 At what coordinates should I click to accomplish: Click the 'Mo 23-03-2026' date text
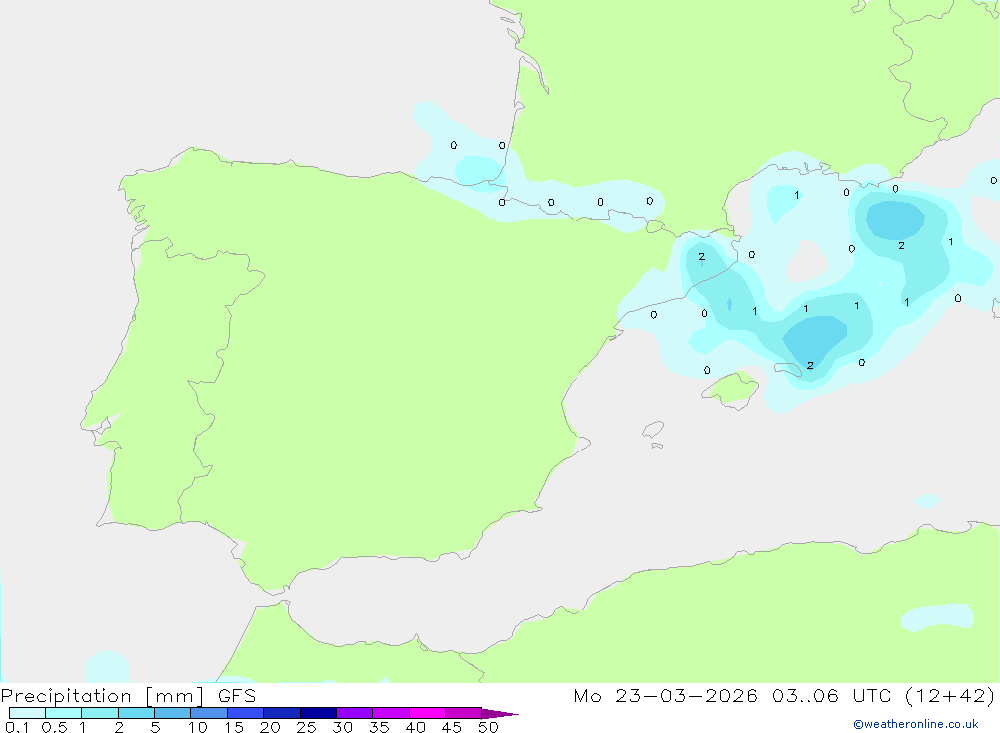[665, 695]
